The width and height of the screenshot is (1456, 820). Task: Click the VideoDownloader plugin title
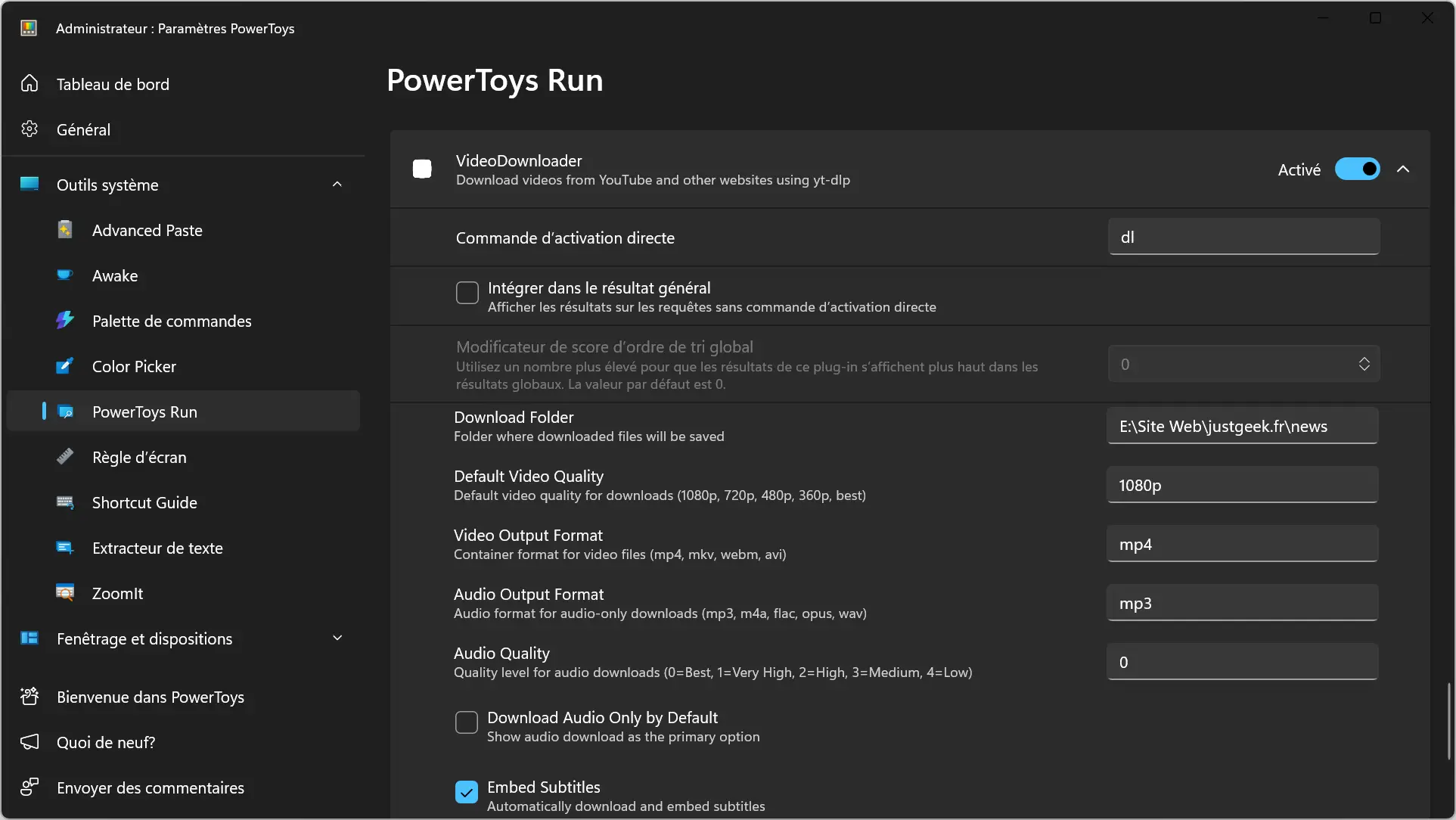click(x=519, y=160)
